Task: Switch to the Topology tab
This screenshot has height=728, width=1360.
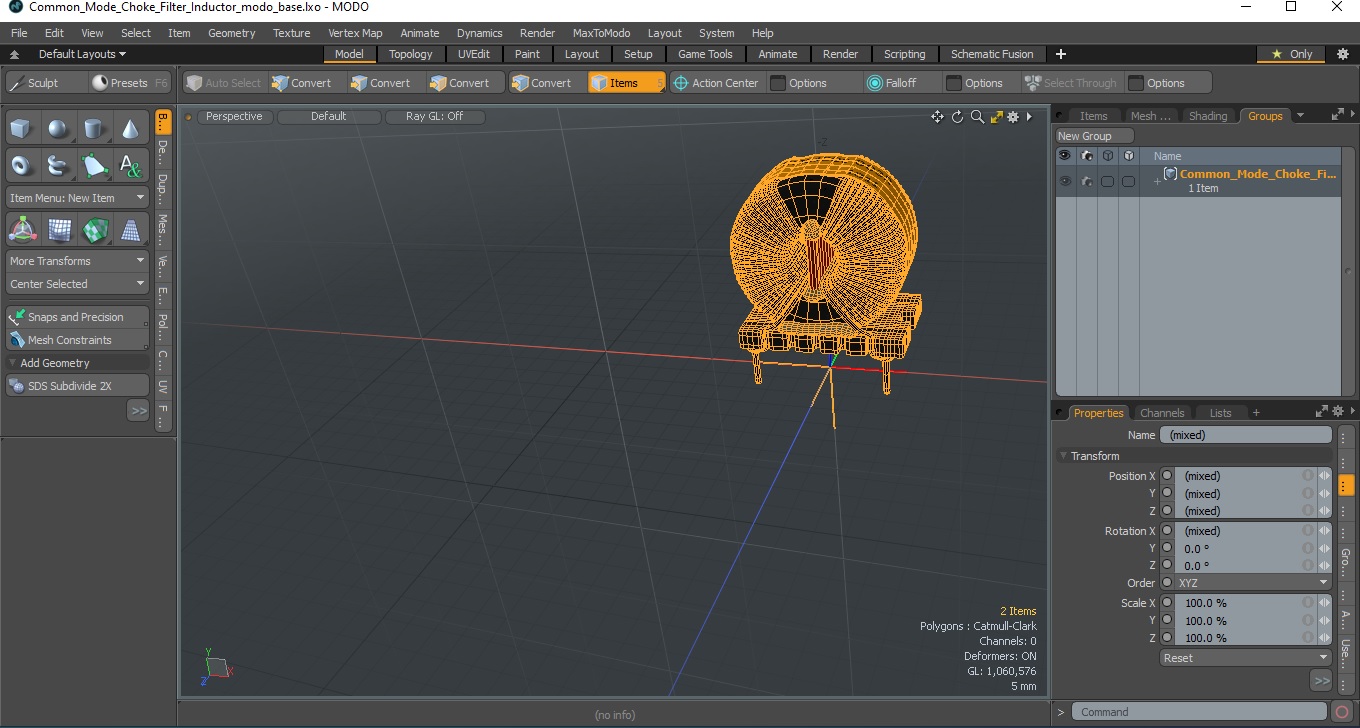Action: coord(411,54)
